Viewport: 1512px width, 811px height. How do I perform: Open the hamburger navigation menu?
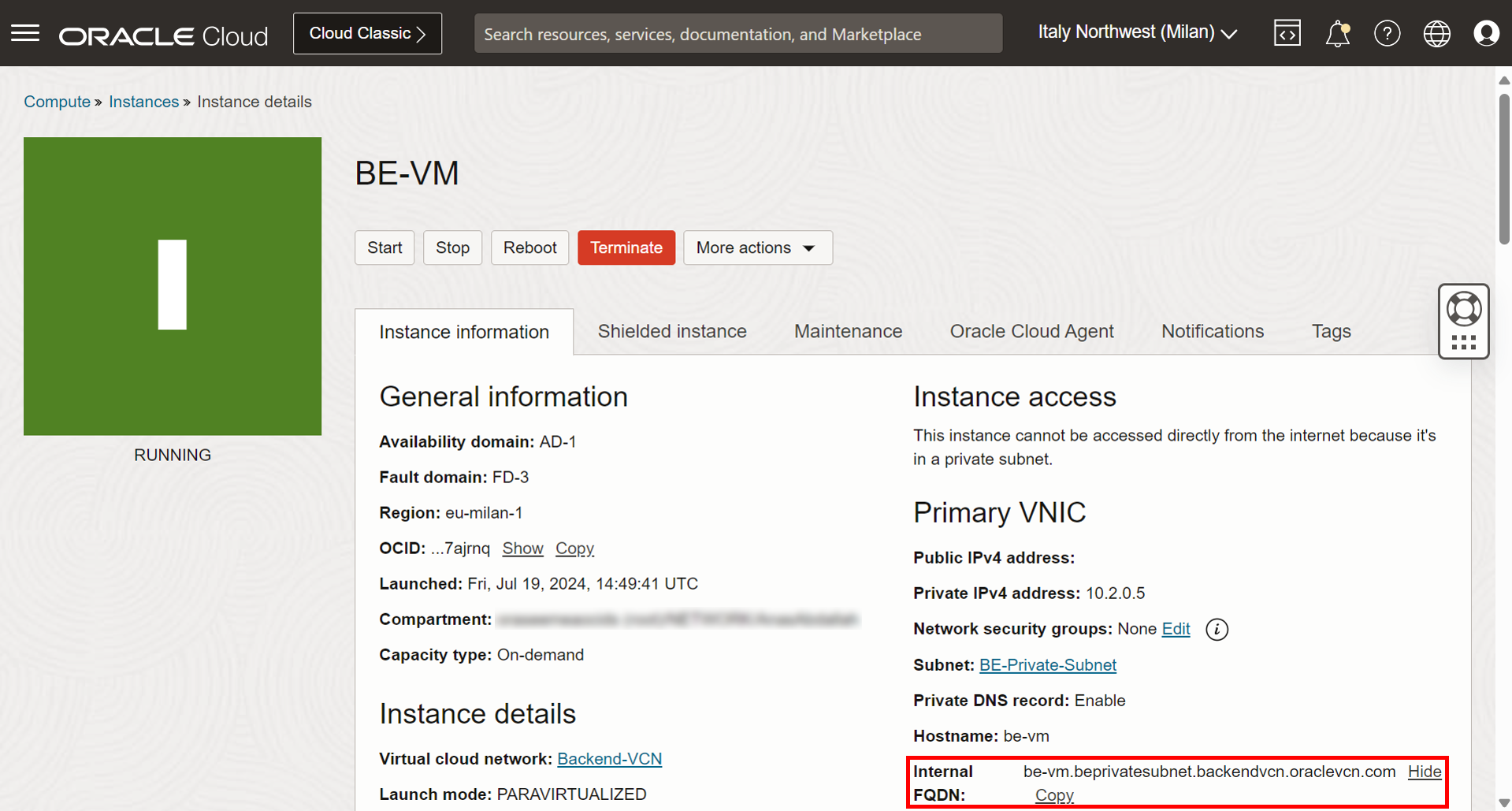(x=25, y=33)
